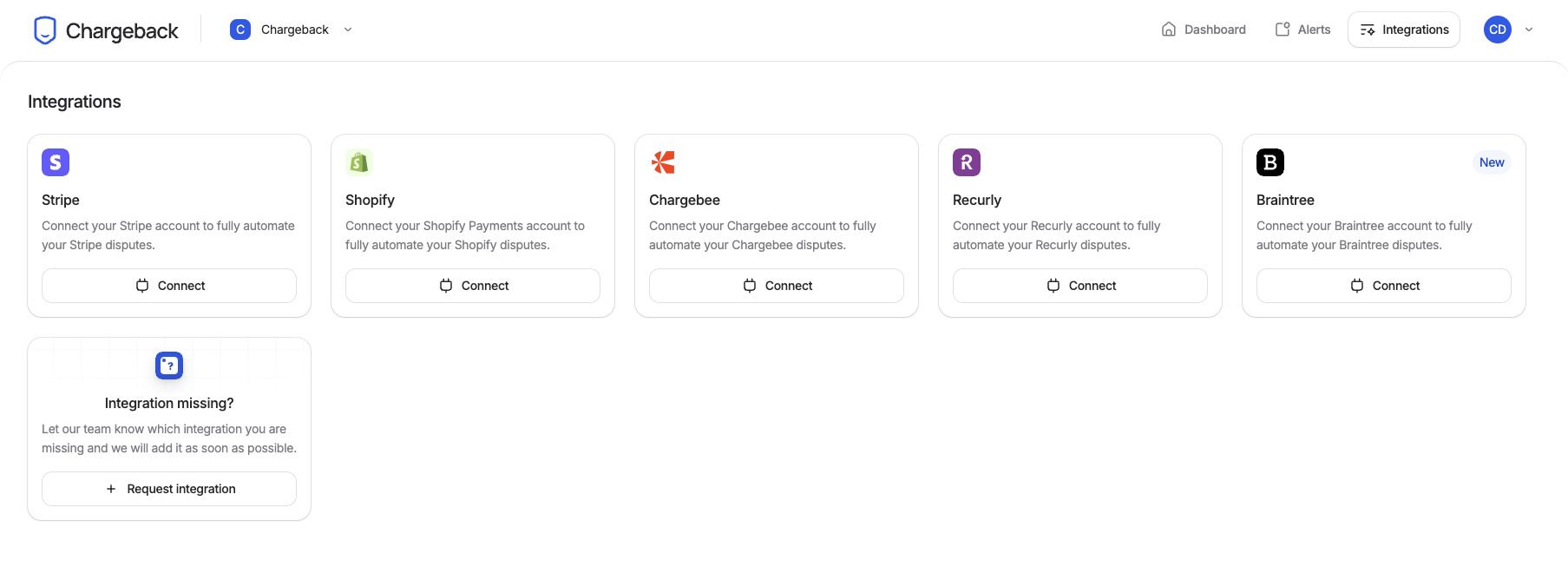Click the Shopify logo icon

pos(359,162)
